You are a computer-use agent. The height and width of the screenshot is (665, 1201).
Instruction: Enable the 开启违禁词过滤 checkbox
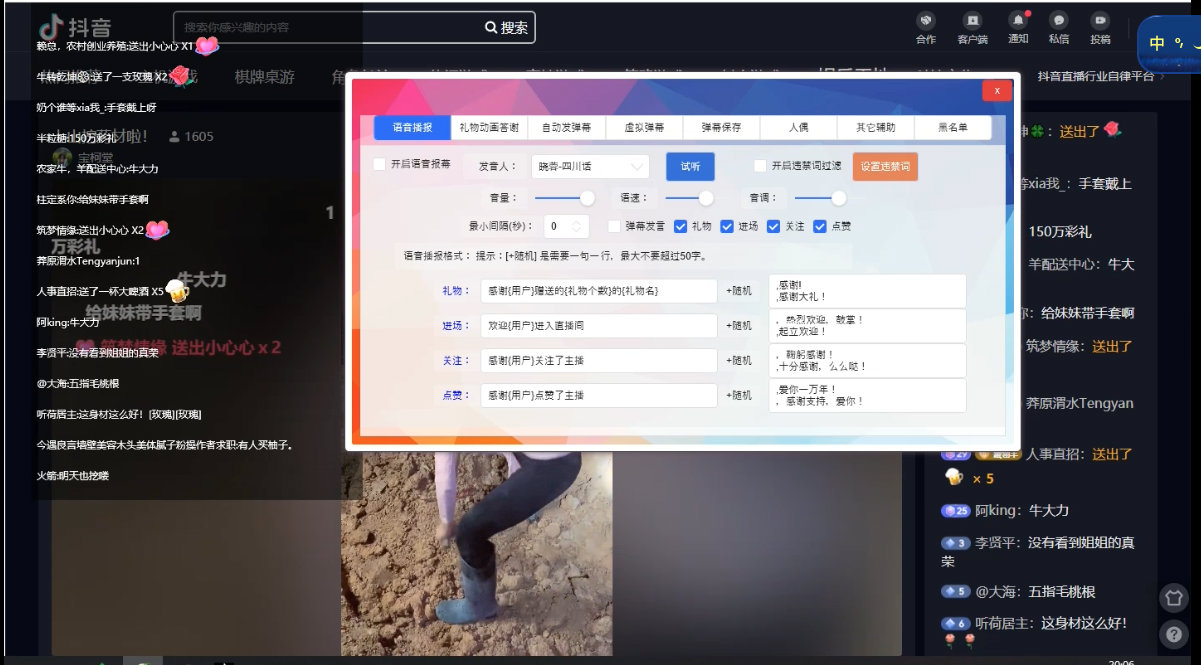[760, 165]
